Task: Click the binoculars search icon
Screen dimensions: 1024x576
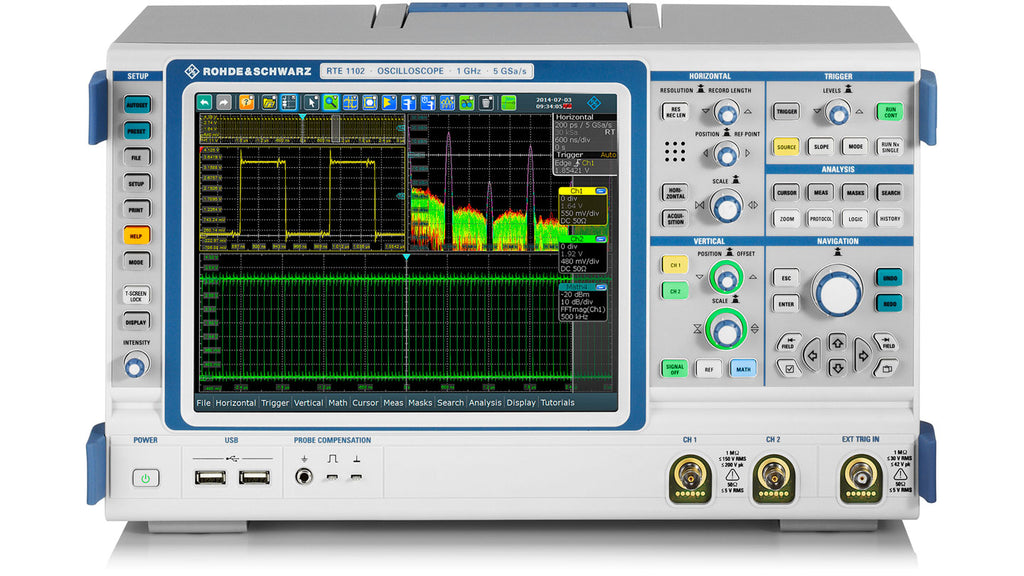Action: [x=467, y=103]
